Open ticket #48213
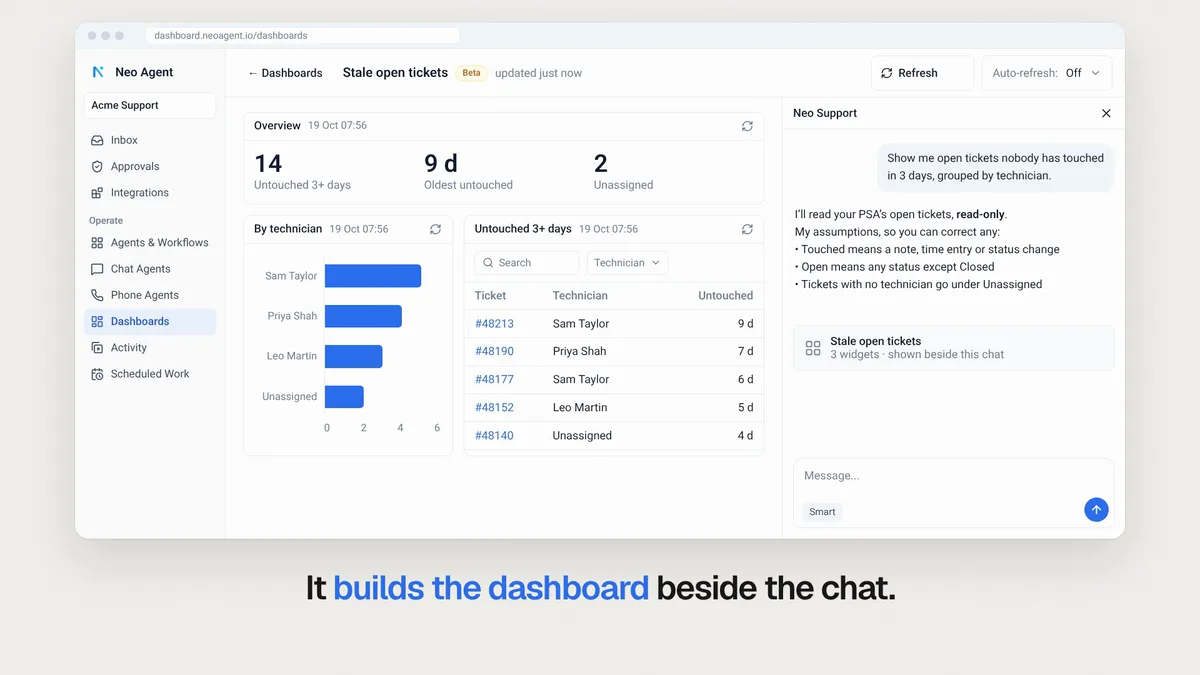The height and width of the screenshot is (675, 1200). [494, 323]
